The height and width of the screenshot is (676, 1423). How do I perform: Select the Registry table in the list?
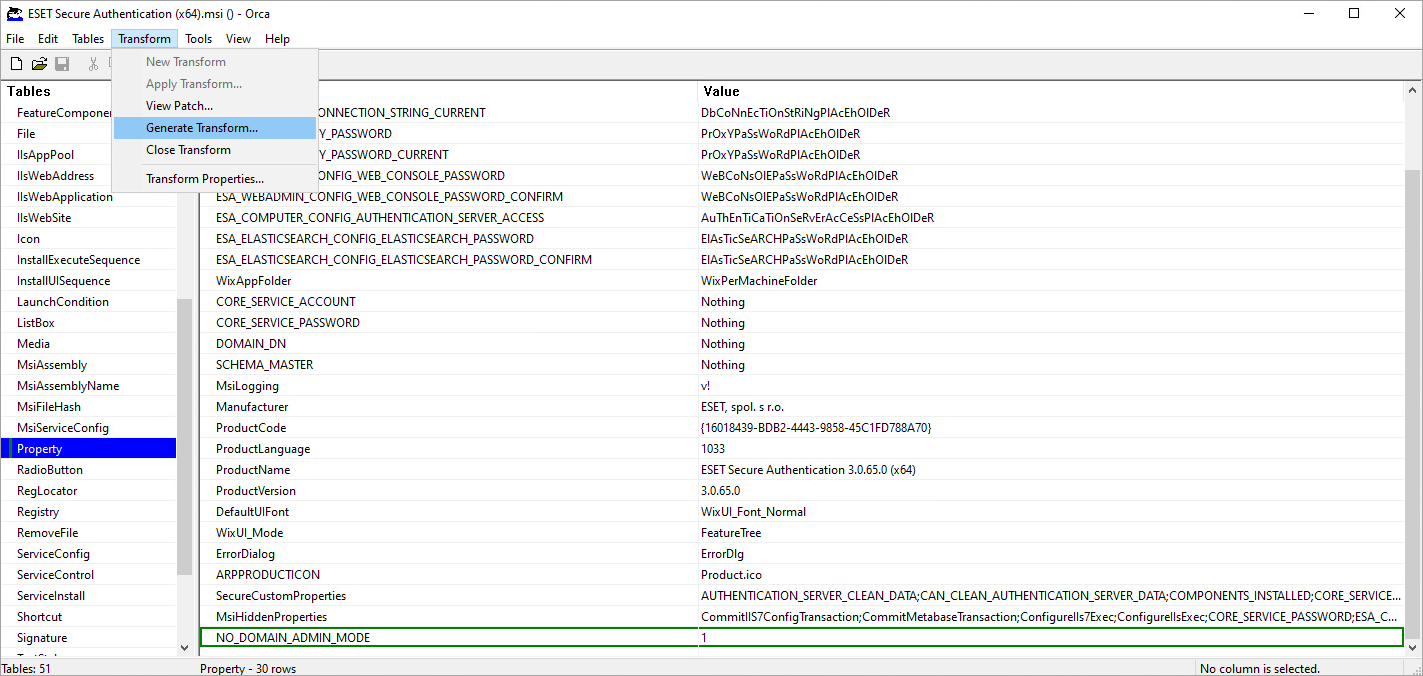click(38, 512)
